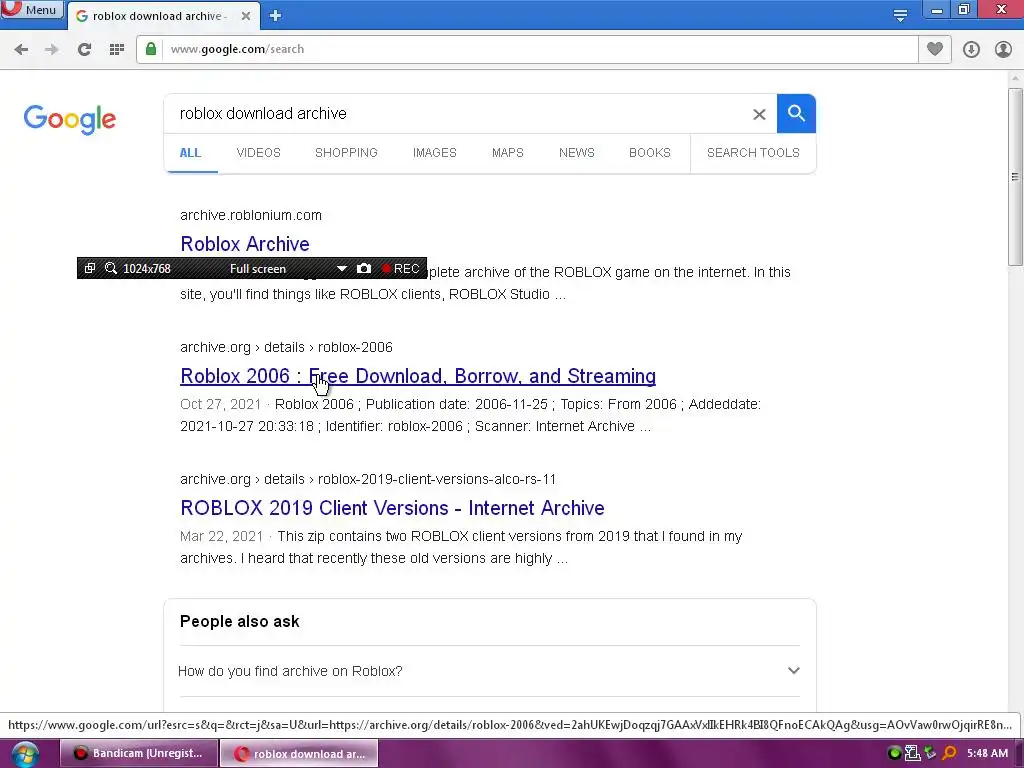The width and height of the screenshot is (1024, 768).
Task: Click the Bandicam REC button
Action: click(401, 268)
